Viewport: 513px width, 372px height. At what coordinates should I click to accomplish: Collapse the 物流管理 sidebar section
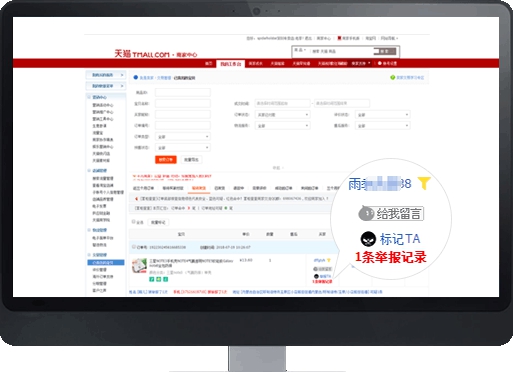click(89, 230)
